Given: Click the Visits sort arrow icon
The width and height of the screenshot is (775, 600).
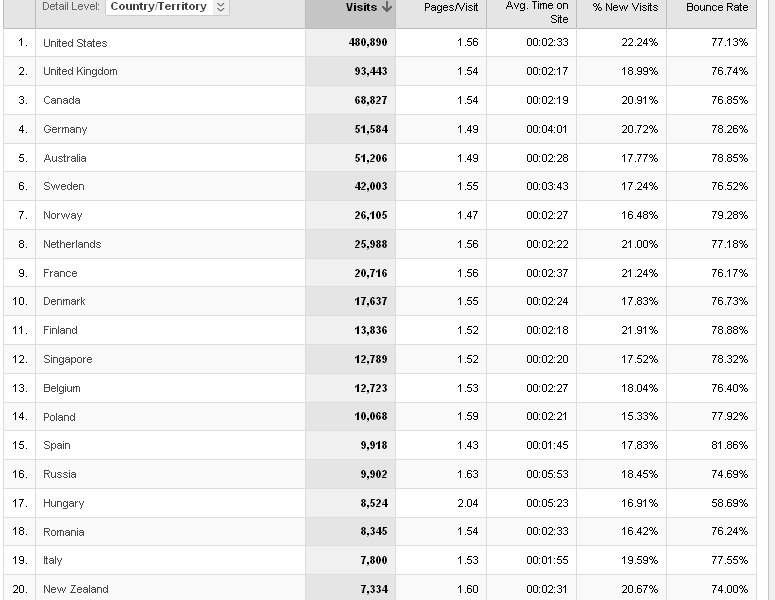Looking at the screenshot, I should coord(387,7).
